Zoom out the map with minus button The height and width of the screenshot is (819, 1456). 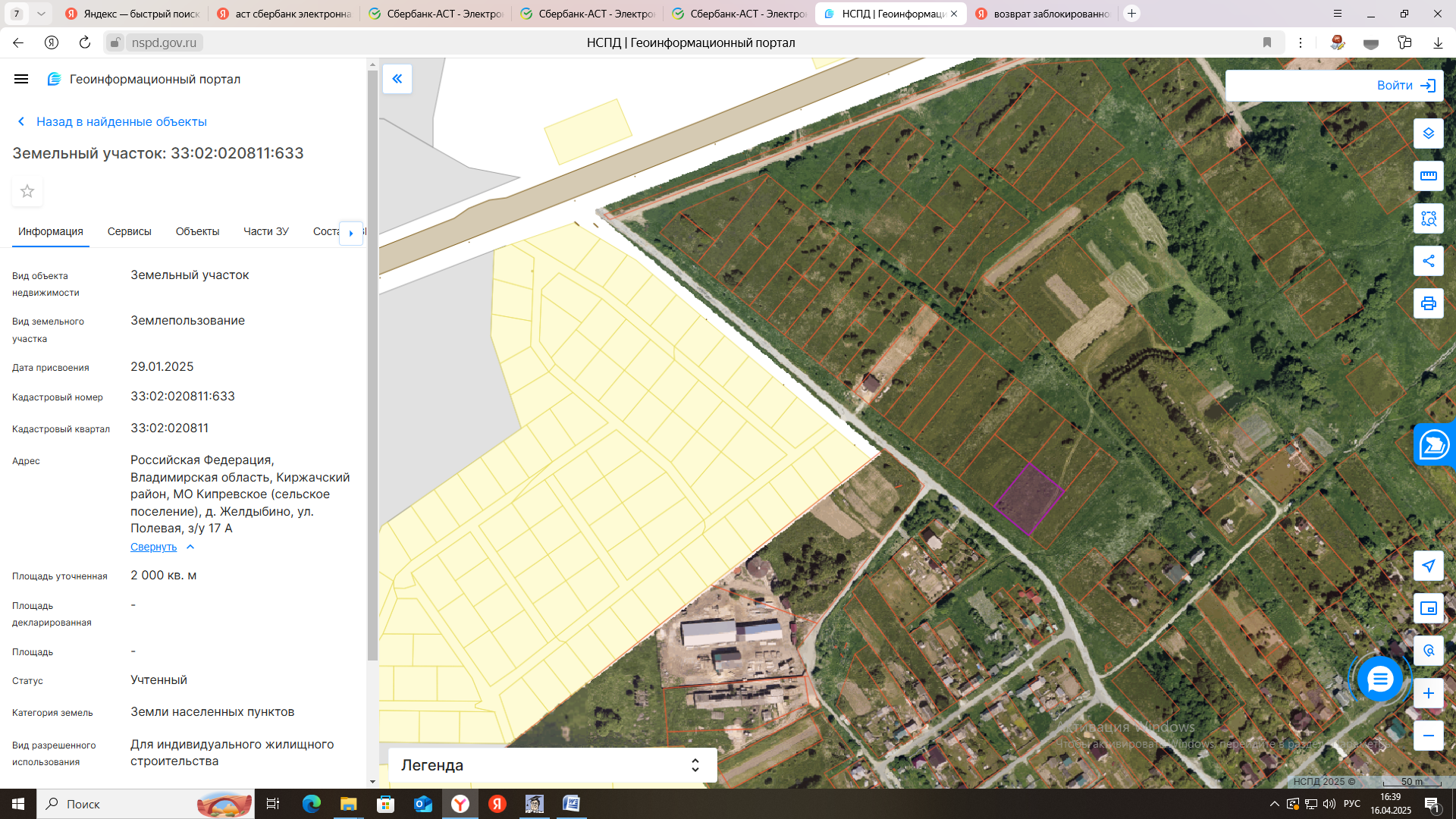tap(1428, 736)
